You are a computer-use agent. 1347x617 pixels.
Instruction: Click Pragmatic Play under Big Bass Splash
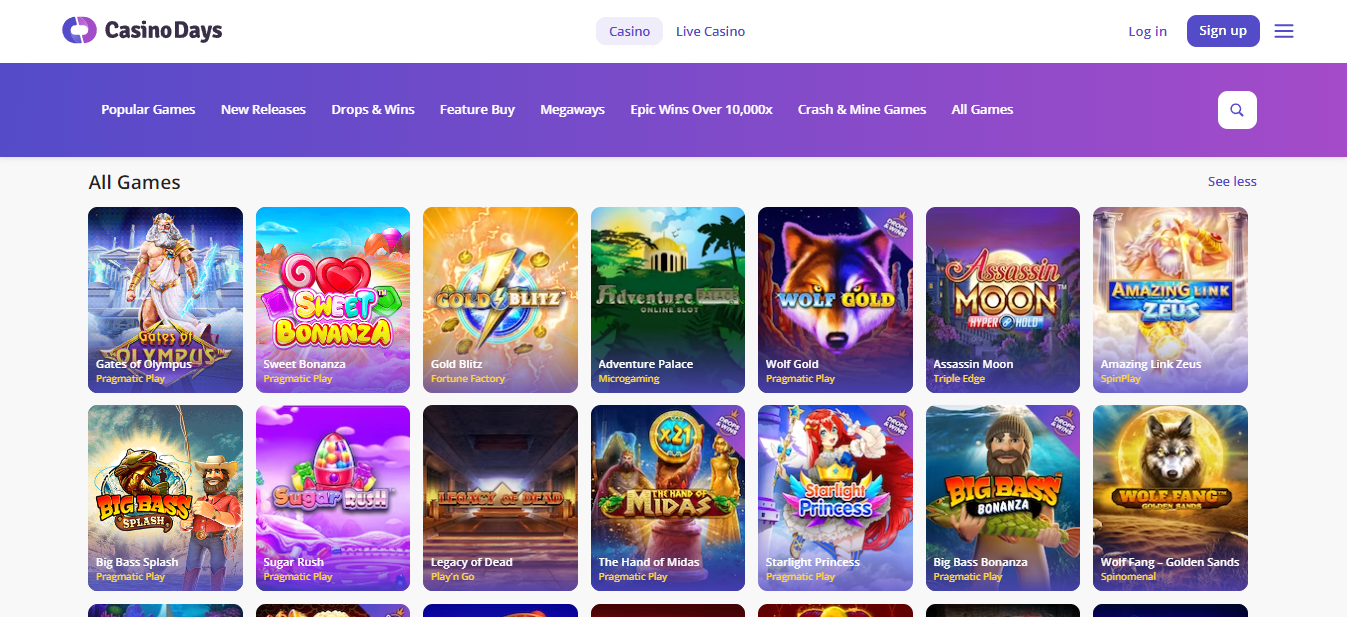pos(131,577)
